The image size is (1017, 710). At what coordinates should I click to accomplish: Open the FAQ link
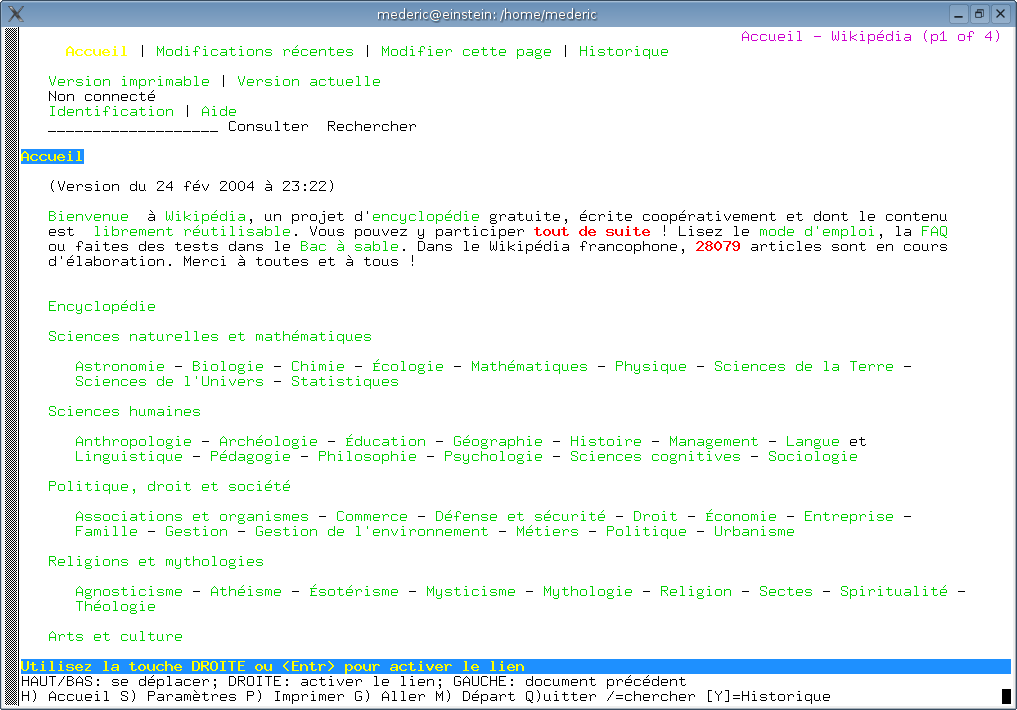pos(934,231)
